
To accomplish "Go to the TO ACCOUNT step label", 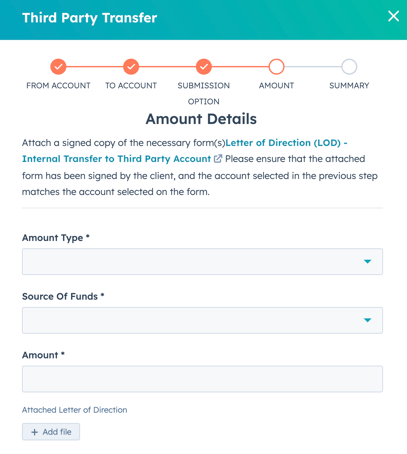I will click(131, 86).
